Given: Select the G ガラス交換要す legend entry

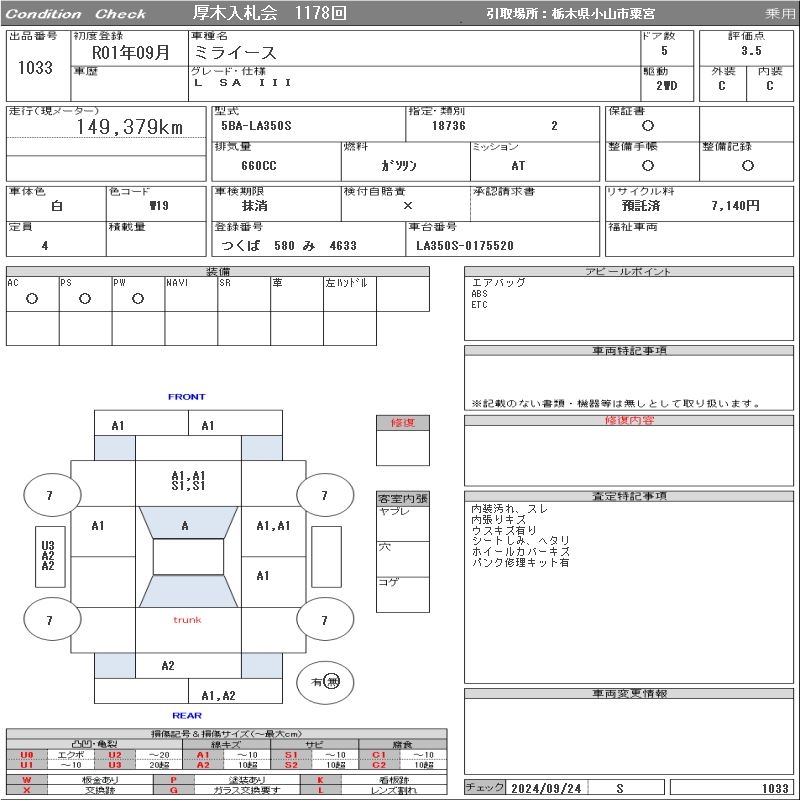Looking at the screenshot, I should tap(226, 790).
